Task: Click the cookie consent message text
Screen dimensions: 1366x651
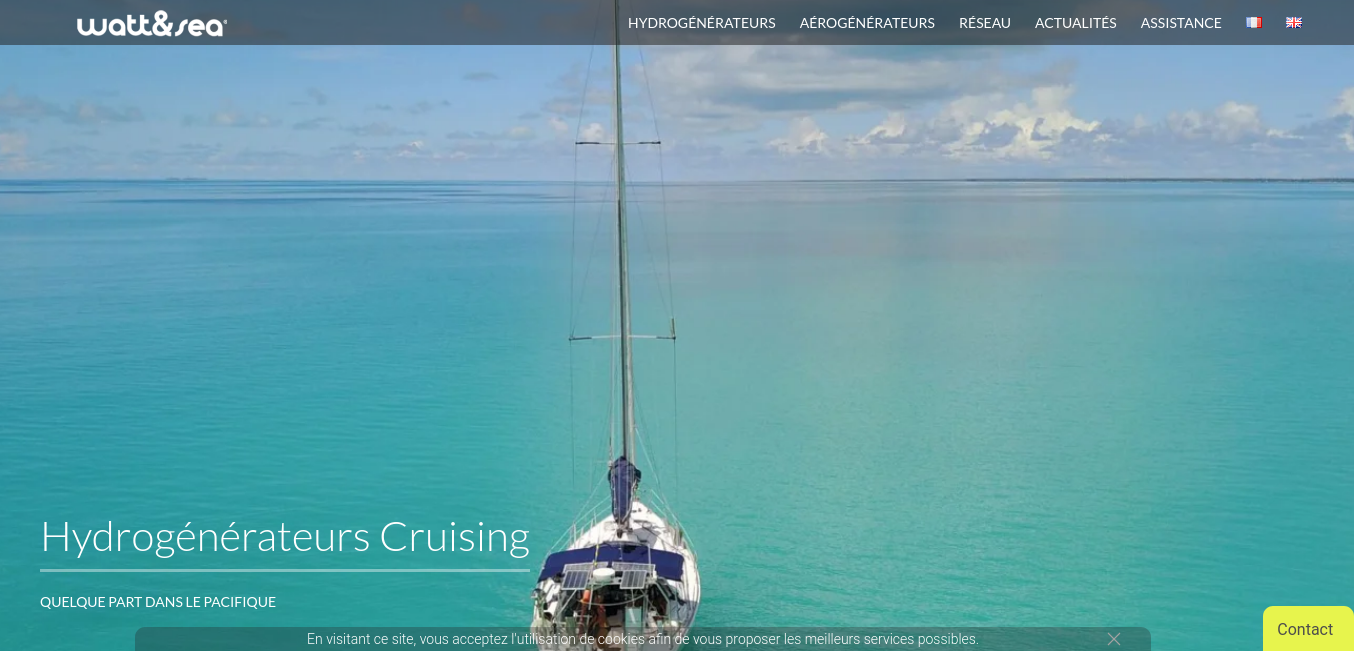Action: click(642, 639)
